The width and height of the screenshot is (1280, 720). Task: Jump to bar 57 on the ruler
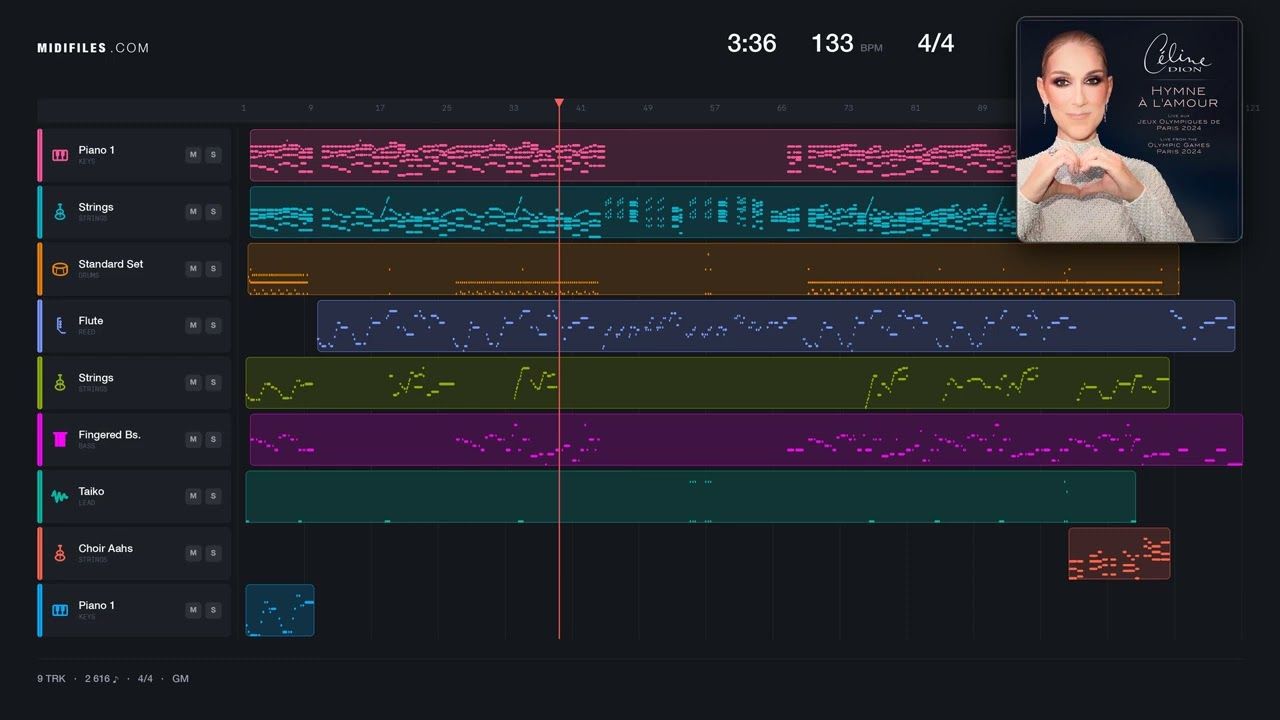pos(715,108)
